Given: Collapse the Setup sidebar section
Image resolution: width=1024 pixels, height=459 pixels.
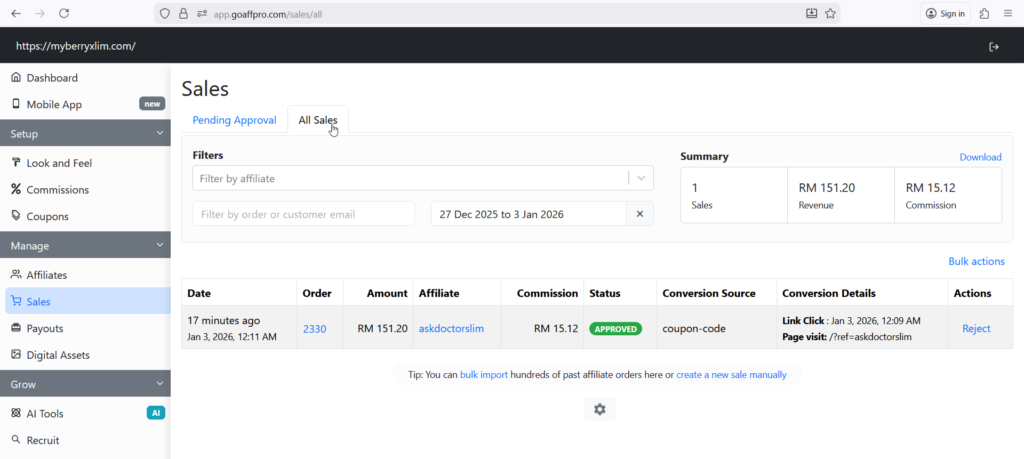Looking at the screenshot, I should click(x=159, y=133).
